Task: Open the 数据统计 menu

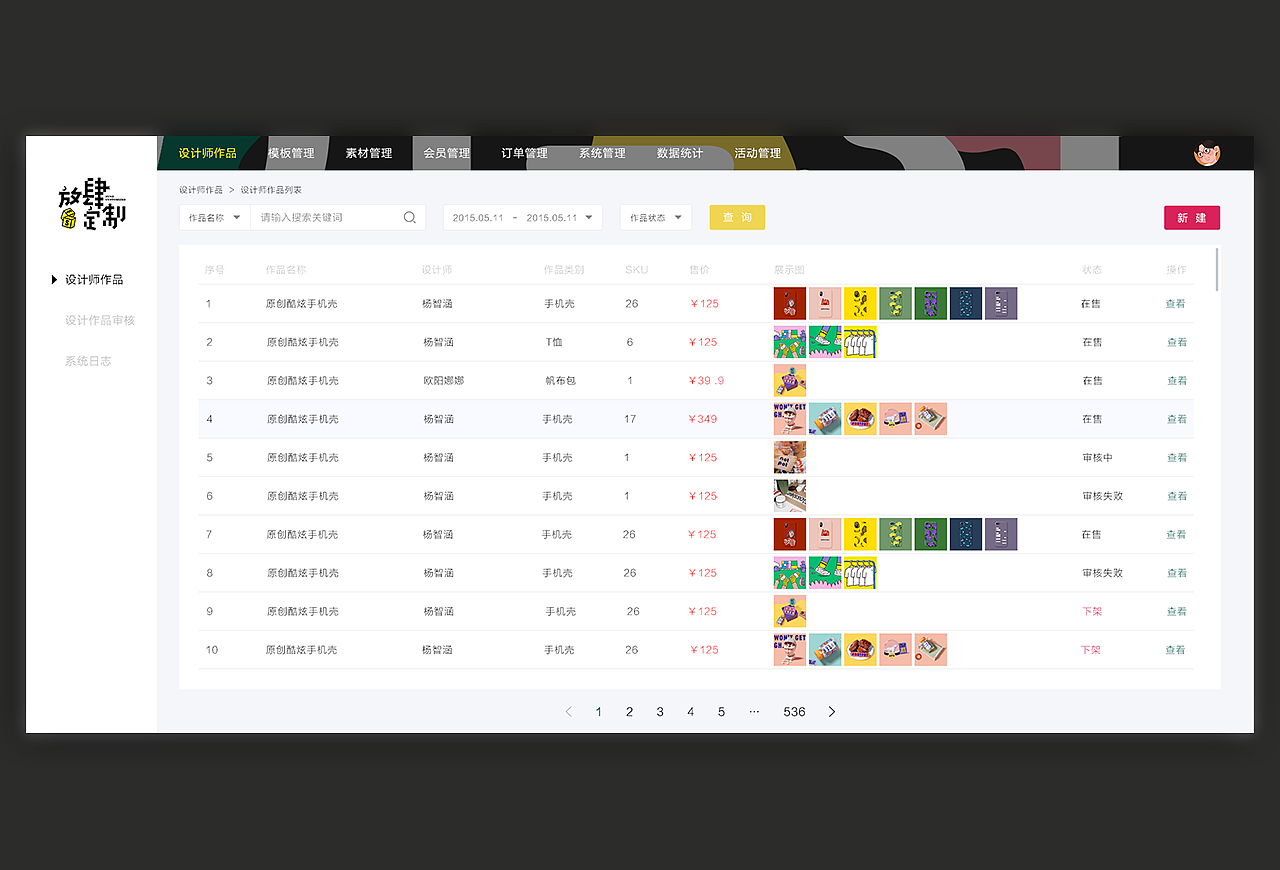Action: 679,153
